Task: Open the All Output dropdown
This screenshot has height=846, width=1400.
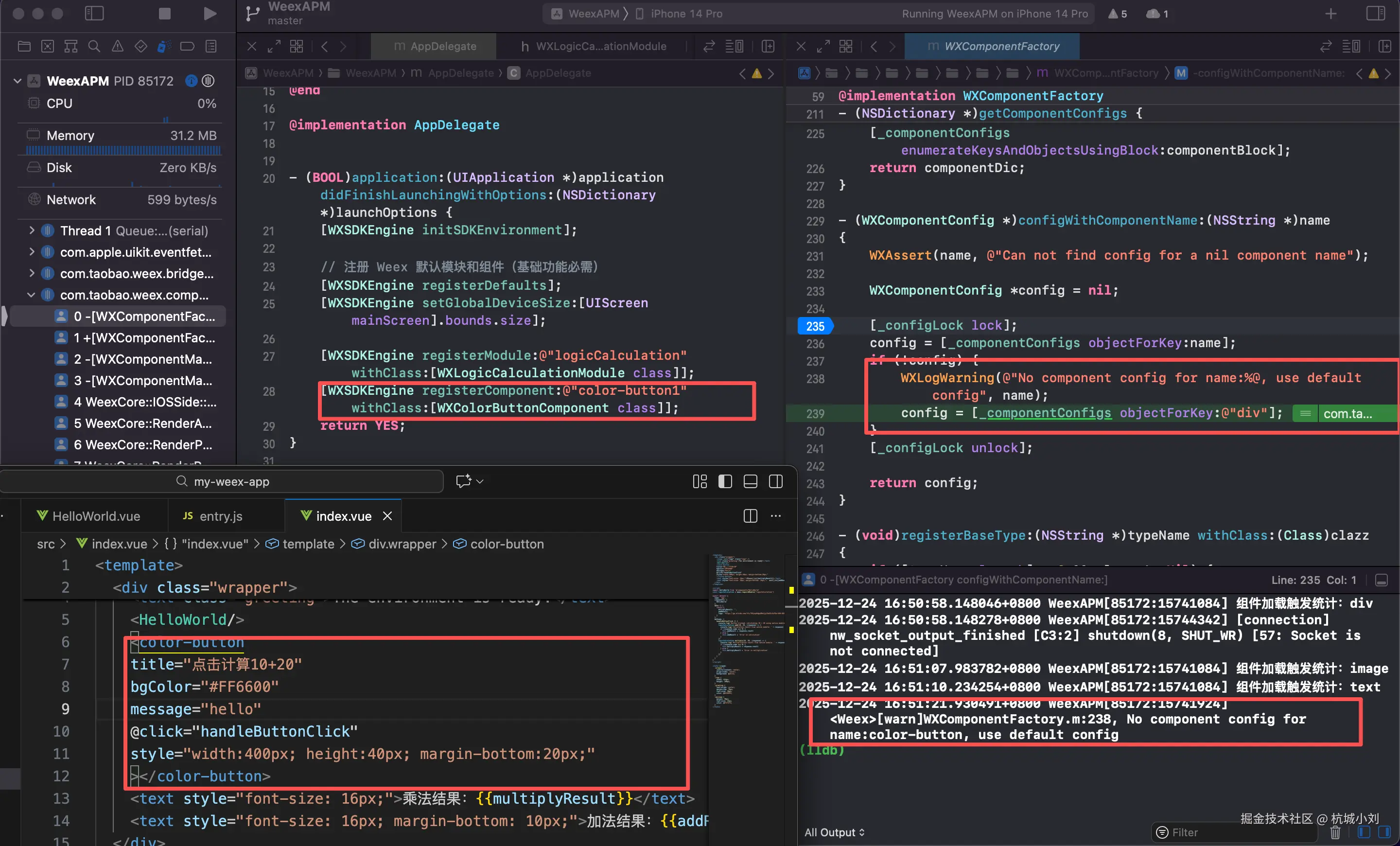Action: tap(834, 832)
